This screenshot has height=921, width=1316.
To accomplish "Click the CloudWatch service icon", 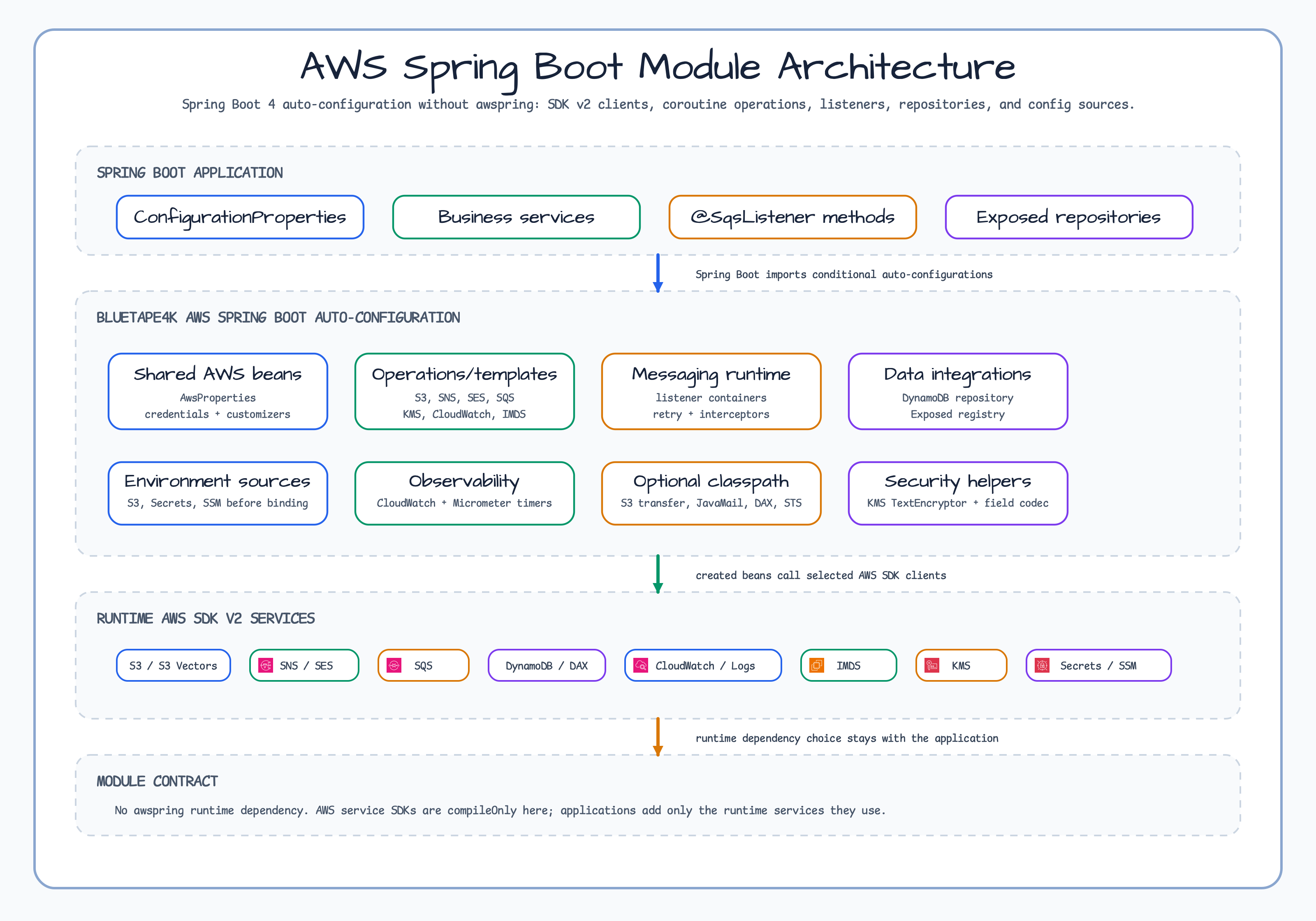I will click(x=640, y=665).
